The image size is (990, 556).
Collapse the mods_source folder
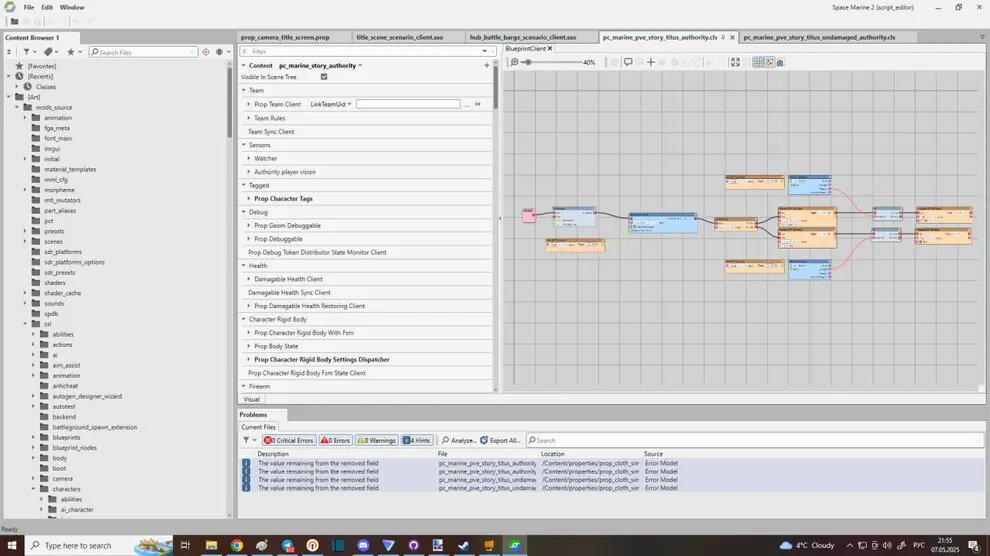click(x=17, y=107)
